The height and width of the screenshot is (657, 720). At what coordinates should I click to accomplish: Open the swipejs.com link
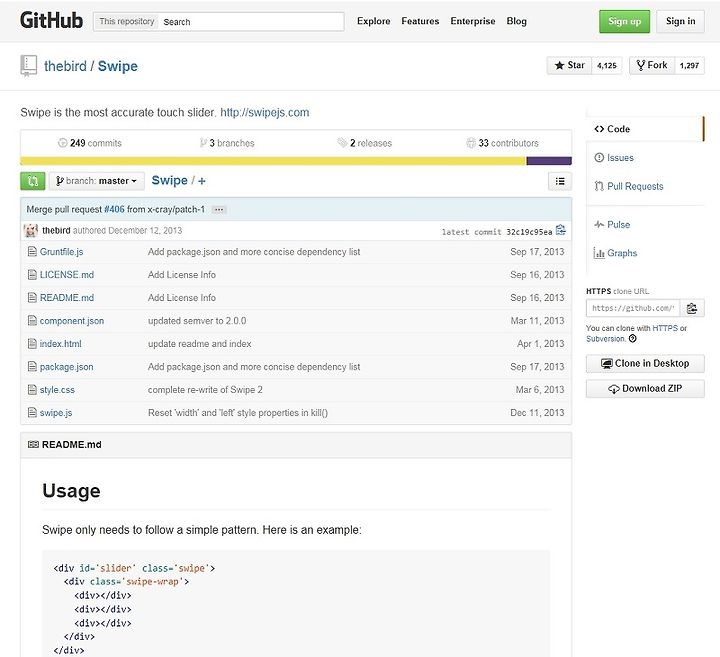pos(264,112)
